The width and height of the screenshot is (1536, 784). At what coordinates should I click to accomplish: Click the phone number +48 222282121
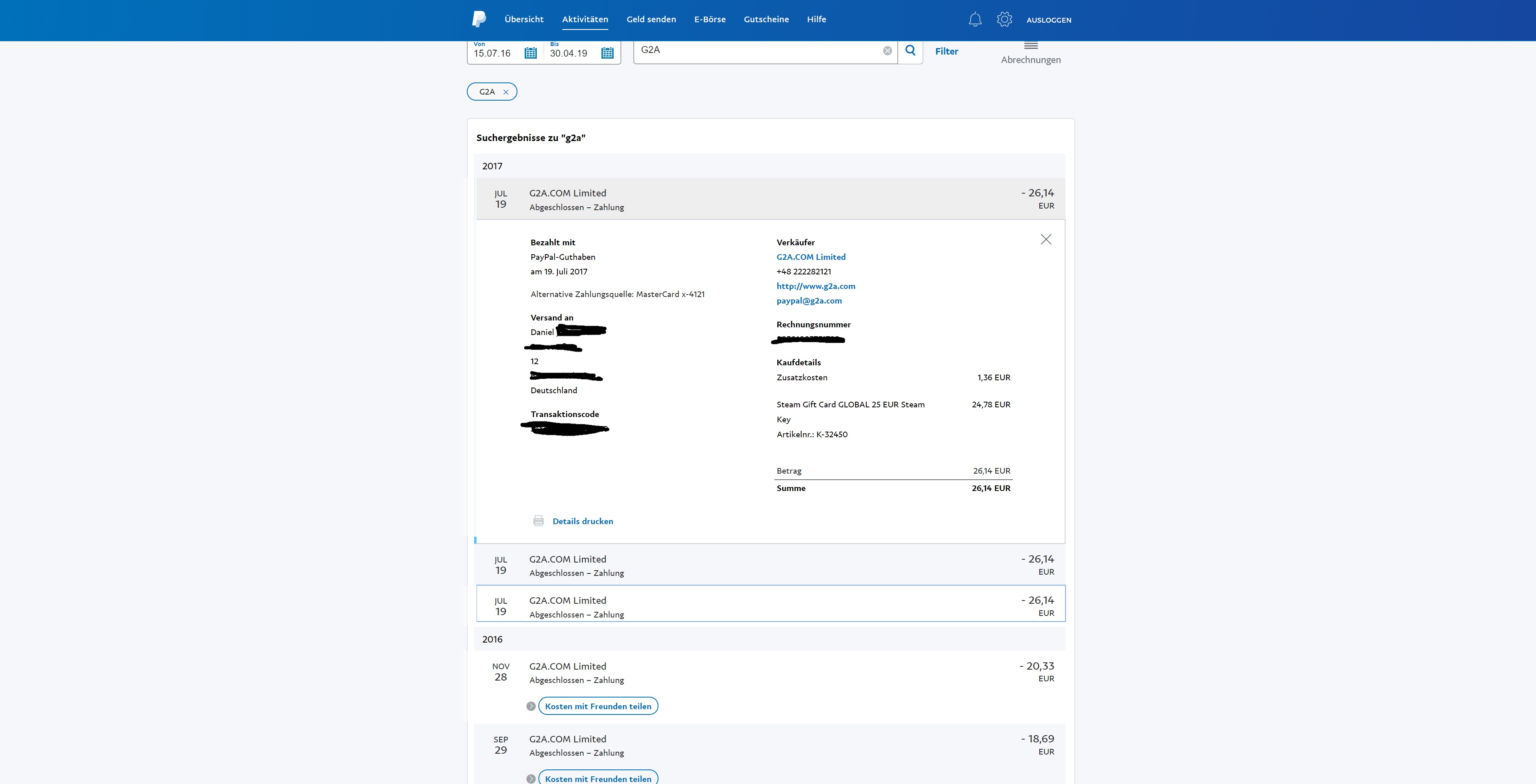tap(804, 272)
